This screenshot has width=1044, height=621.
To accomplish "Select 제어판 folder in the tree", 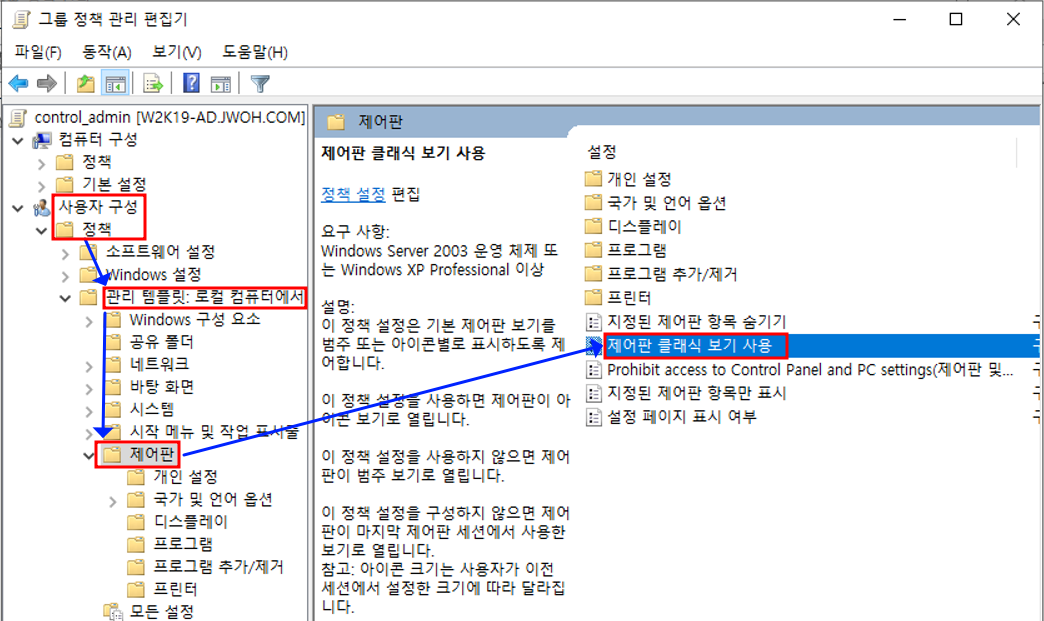I will 152,454.
